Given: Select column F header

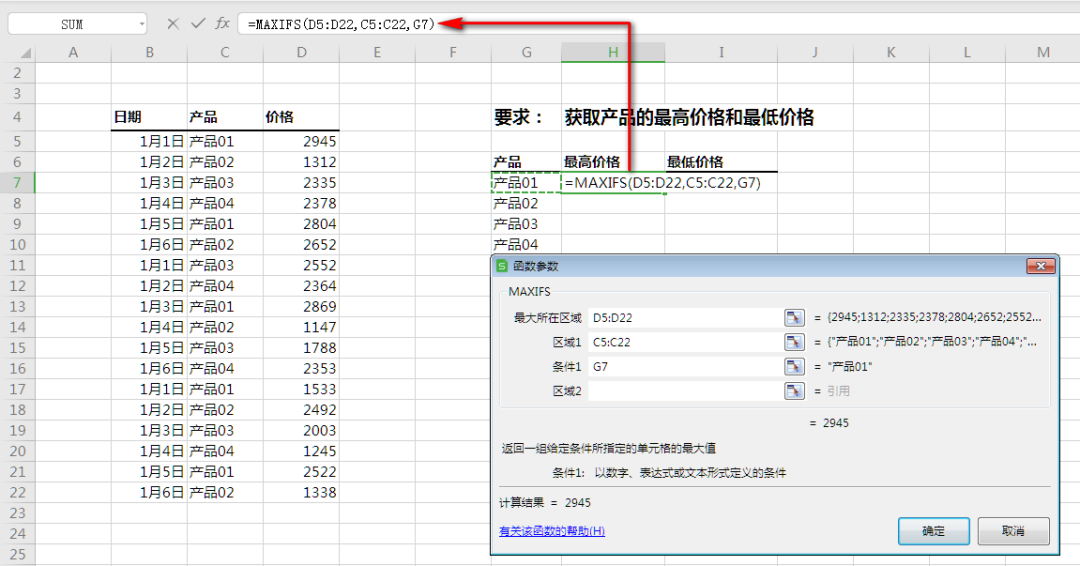Looking at the screenshot, I should click(453, 52).
